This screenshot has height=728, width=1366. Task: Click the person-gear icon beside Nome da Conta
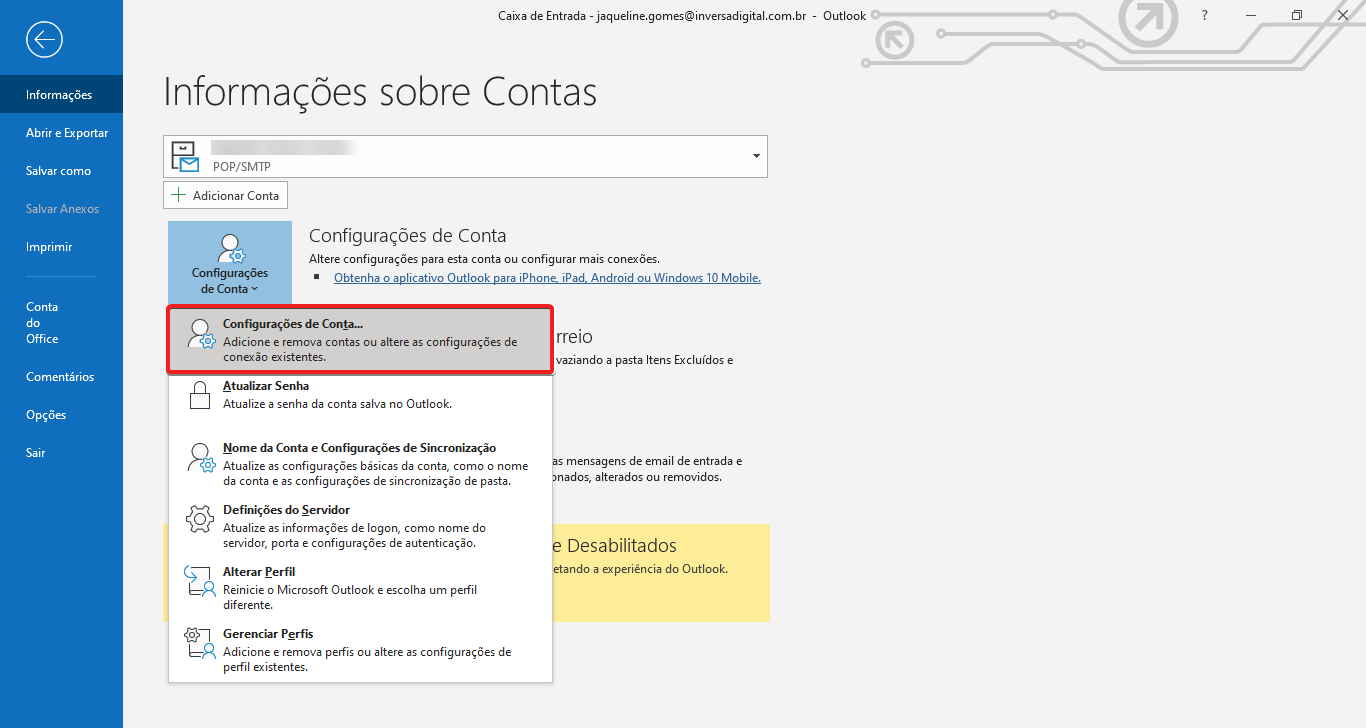coord(201,458)
